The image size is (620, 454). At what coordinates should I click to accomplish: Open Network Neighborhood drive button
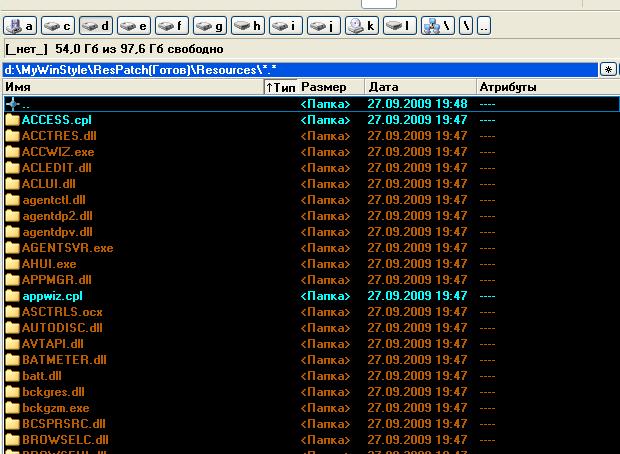[438, 26]
